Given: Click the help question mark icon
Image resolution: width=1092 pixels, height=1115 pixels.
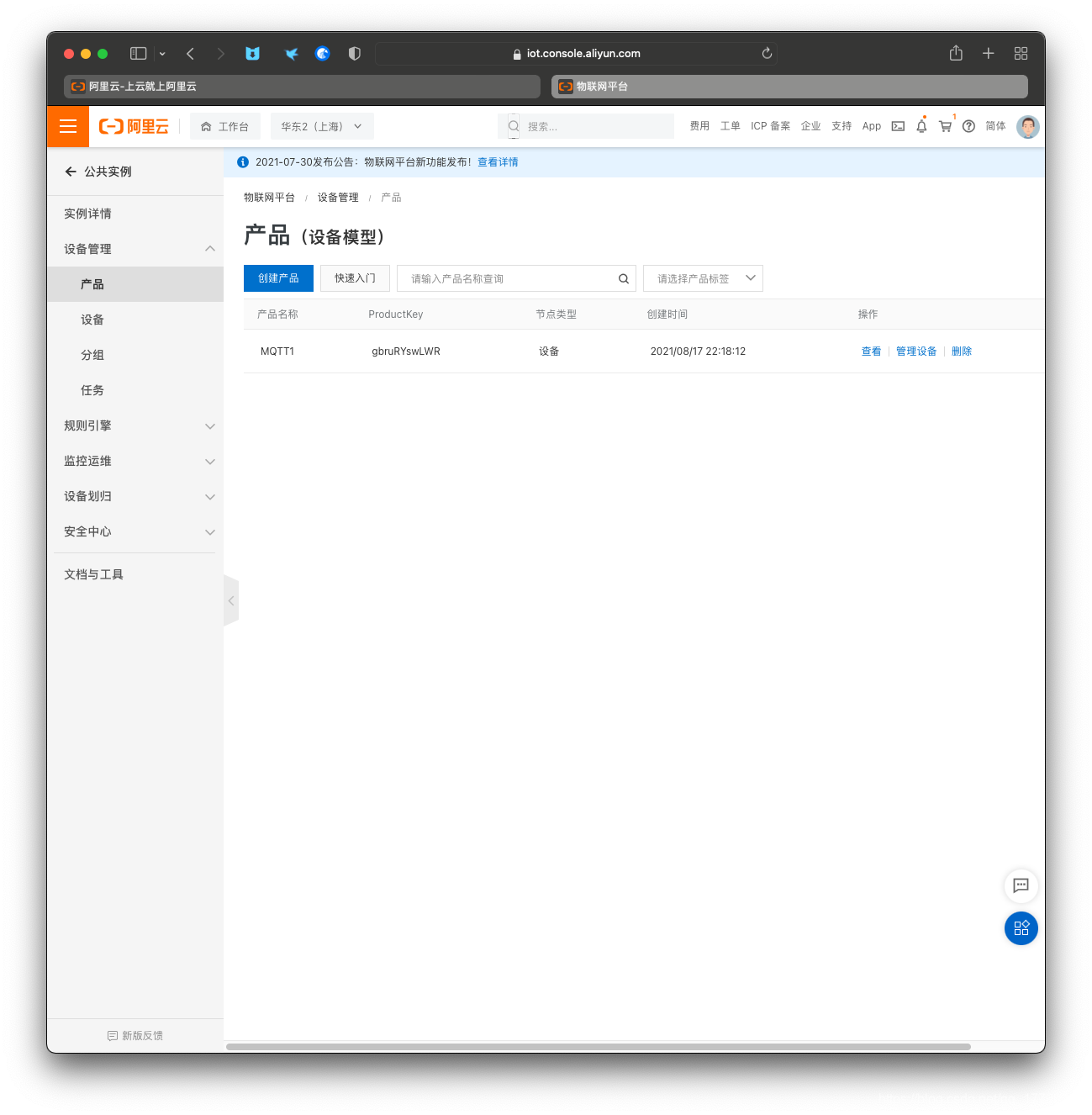Looking at the screenshot, I should click(x=968, y=126).
